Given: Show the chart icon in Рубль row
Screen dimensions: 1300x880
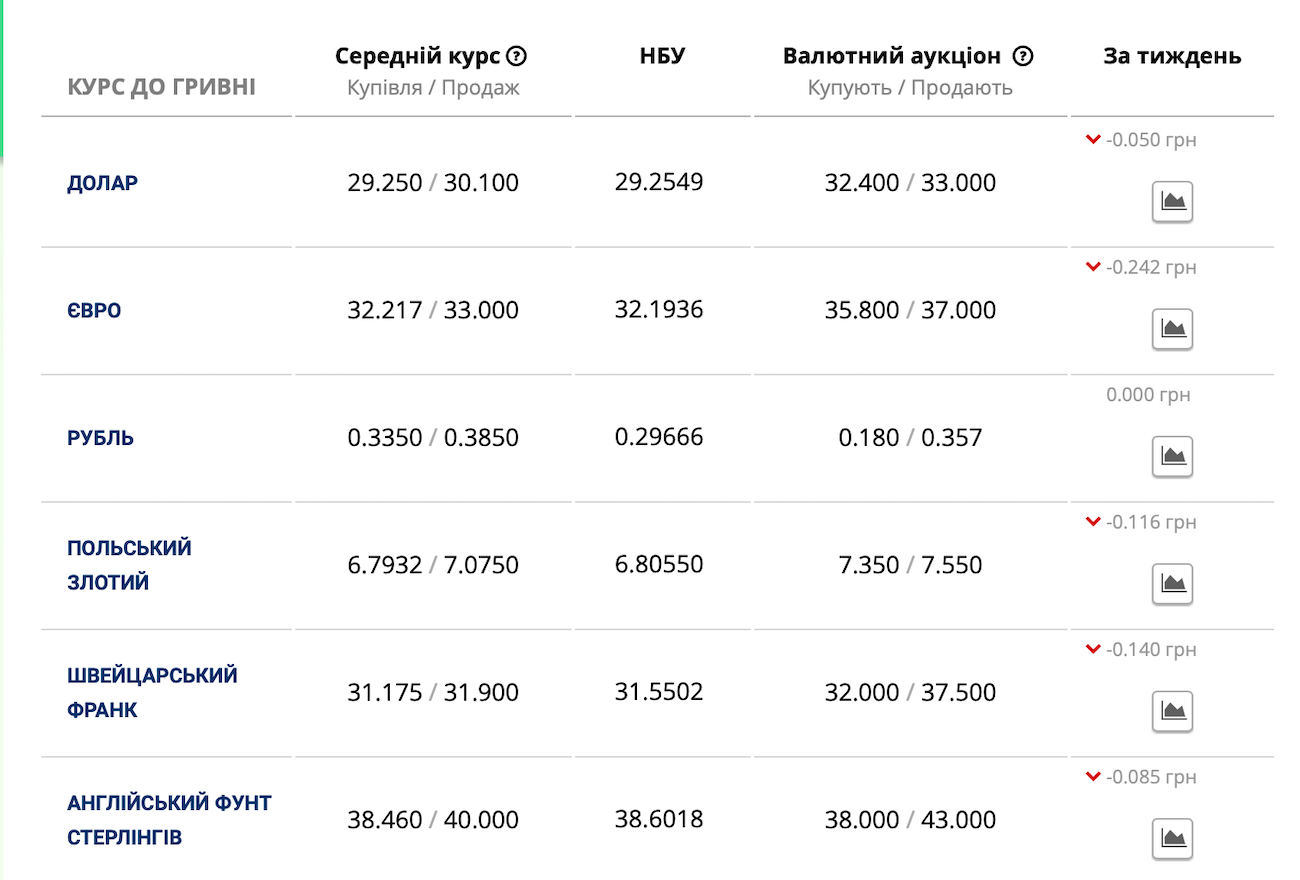Looking at the screenshot, I should click(x=1172, y=457).
